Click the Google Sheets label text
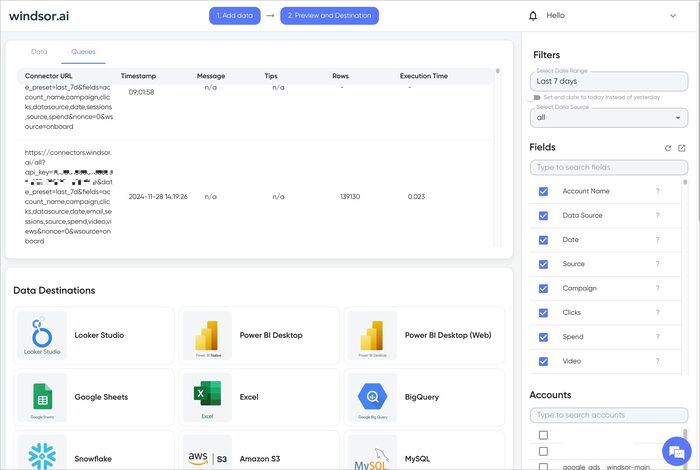The image size is (700, 470). pyautogui.click(x=101, y=397)
